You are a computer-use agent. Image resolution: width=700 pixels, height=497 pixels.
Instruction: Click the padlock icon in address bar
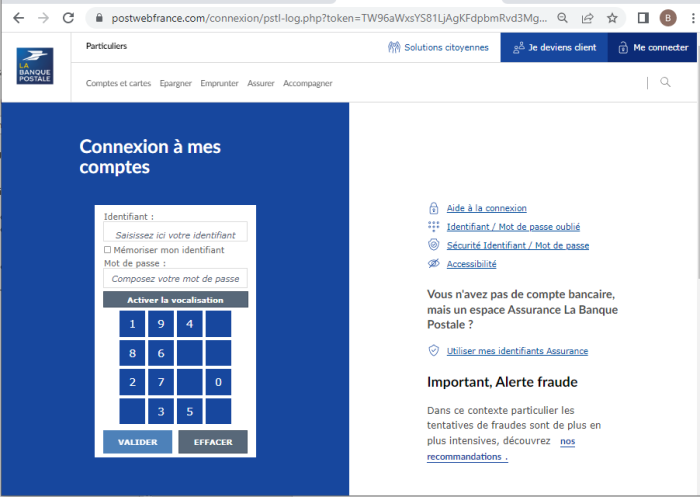pos(100,18)
